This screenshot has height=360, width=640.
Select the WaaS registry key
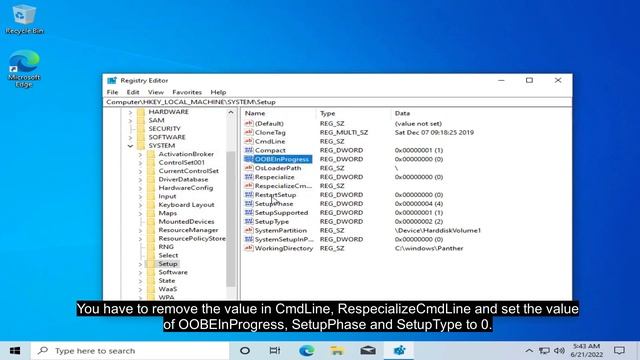click(167, 289)
